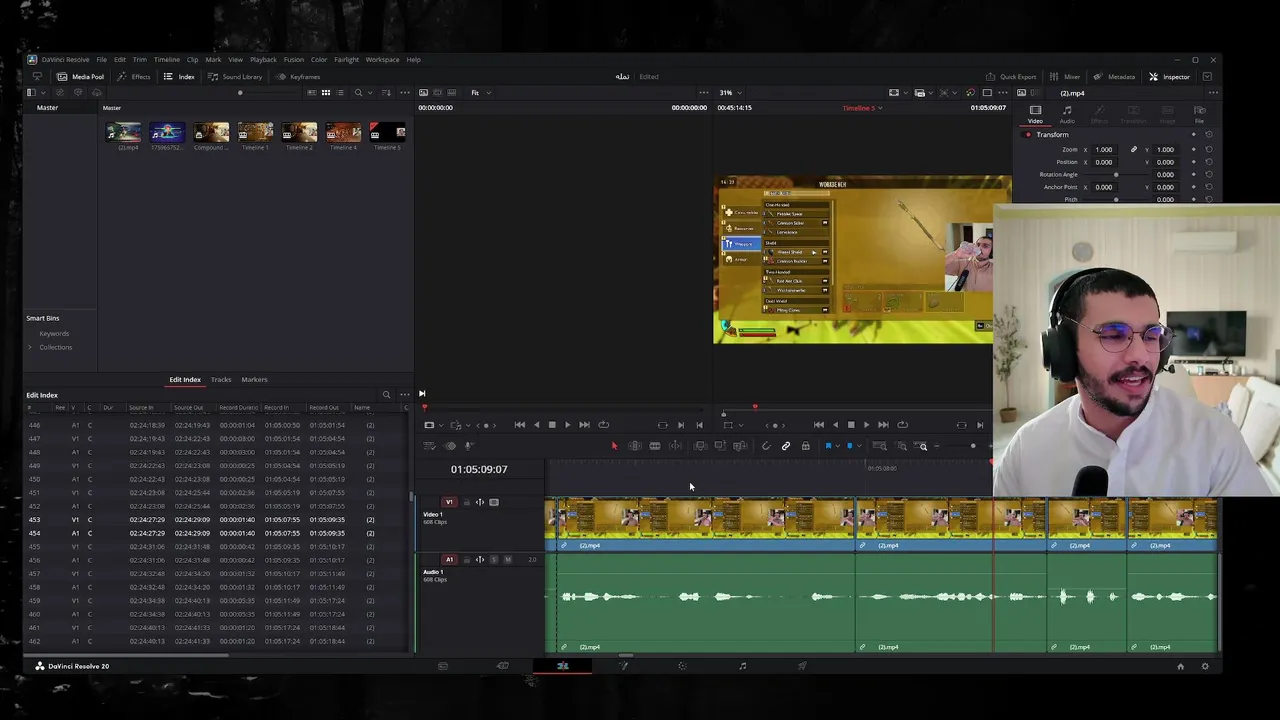Image resolution: width=1280 pixels, height=720 pixels.
Task: Open flag color dropdown arrow
Action: point(838,446)
